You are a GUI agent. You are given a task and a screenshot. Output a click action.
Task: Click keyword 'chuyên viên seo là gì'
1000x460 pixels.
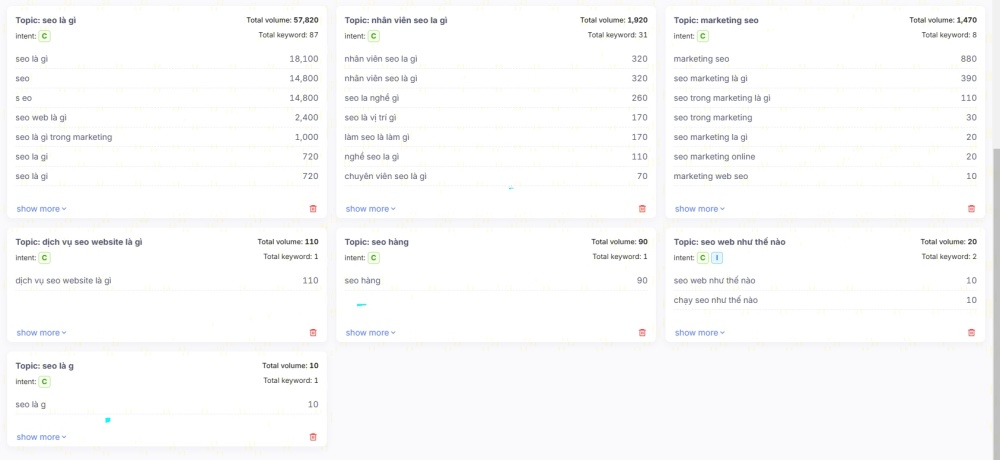385,176
